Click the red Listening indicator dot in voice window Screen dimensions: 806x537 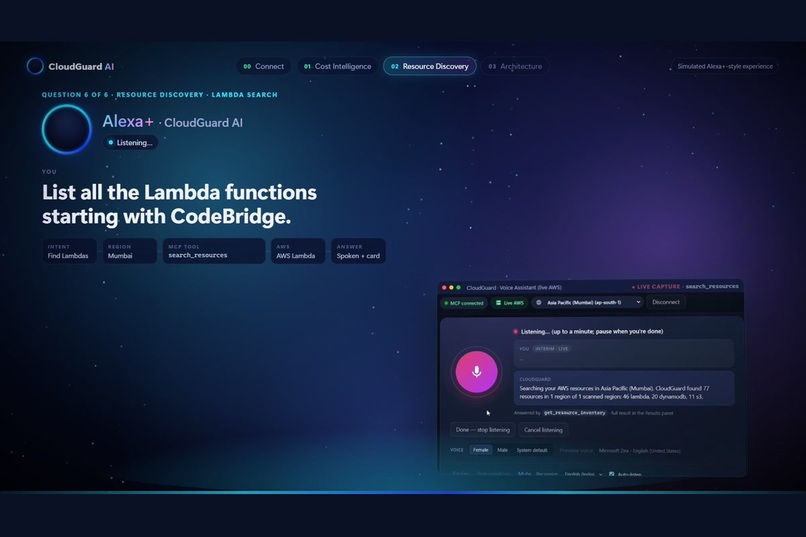coord(515,331)
